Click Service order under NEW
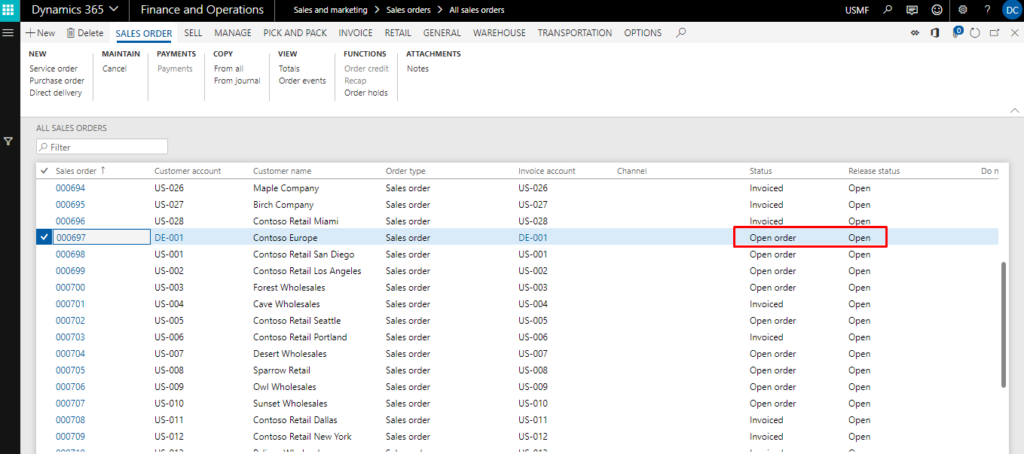 click(x=54, y=69)
